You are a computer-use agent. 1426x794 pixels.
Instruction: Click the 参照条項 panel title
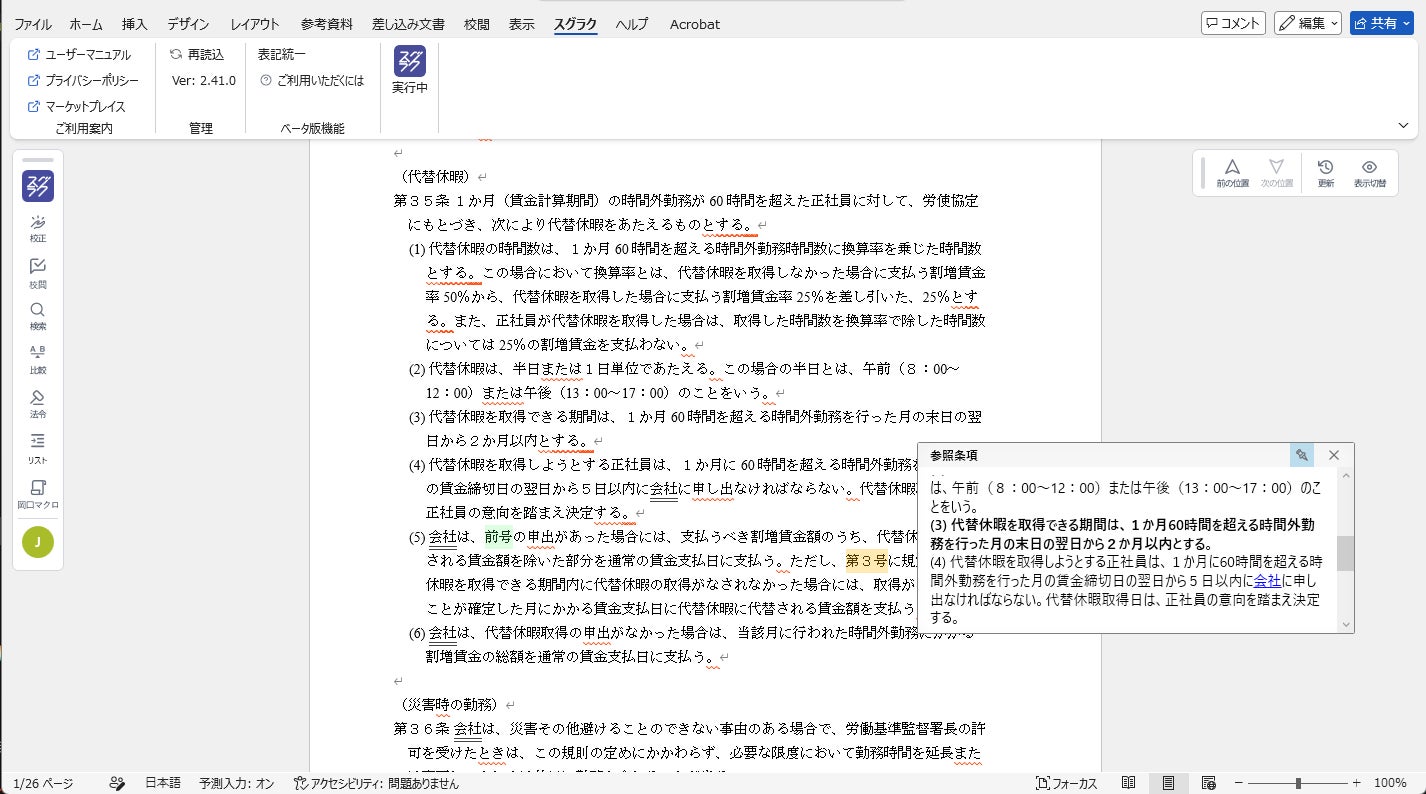pos(953,455)
